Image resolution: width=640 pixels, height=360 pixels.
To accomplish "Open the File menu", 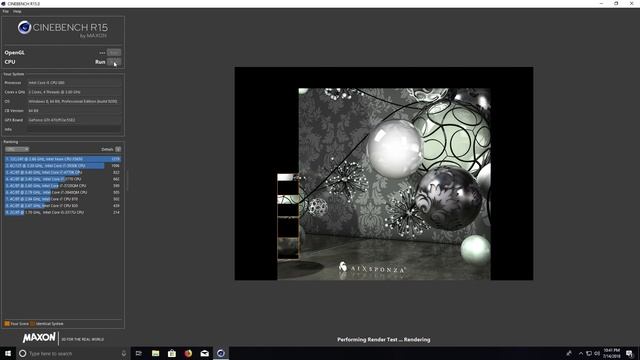I will [5, 11].
